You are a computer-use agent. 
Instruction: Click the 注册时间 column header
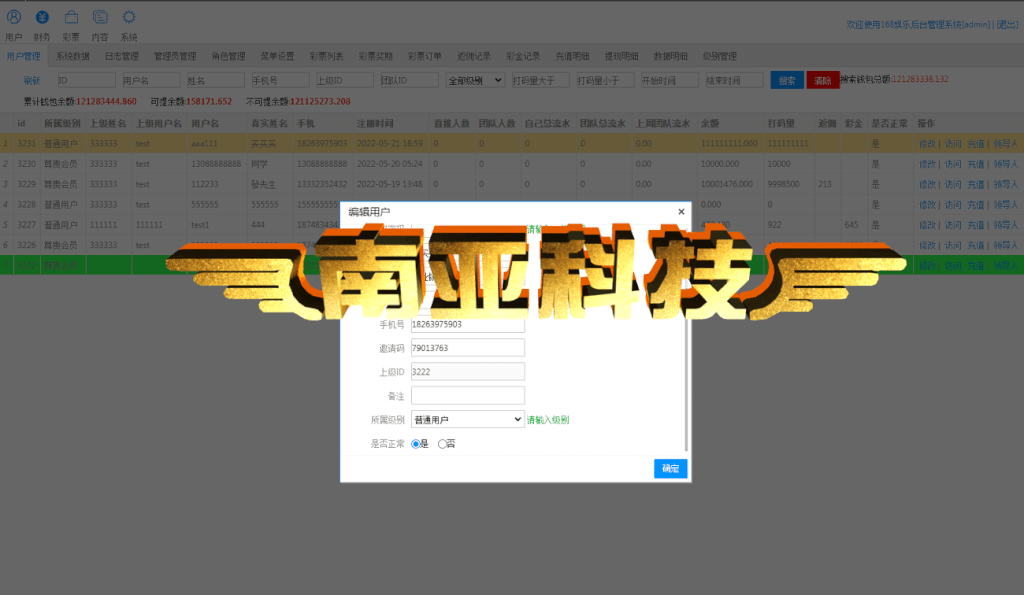tap(375, 123)
